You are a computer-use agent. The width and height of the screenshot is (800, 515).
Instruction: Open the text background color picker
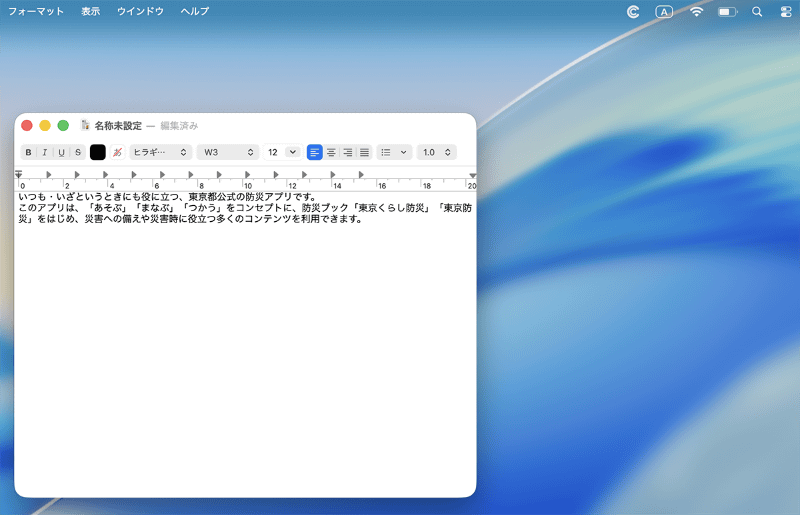point(117,152)
